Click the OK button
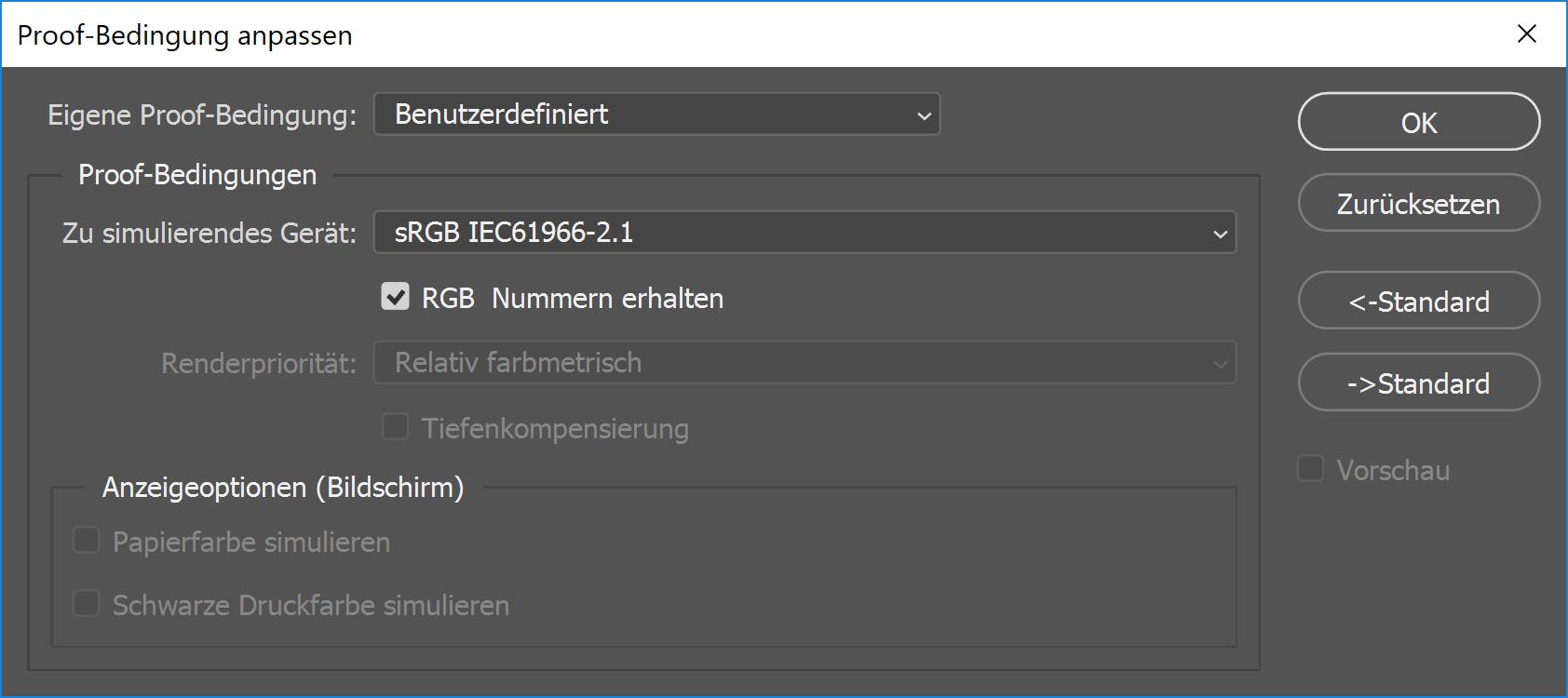The width and height of the screenshot is (1568, 698). pyautogui.click(x=1419, y=122)
